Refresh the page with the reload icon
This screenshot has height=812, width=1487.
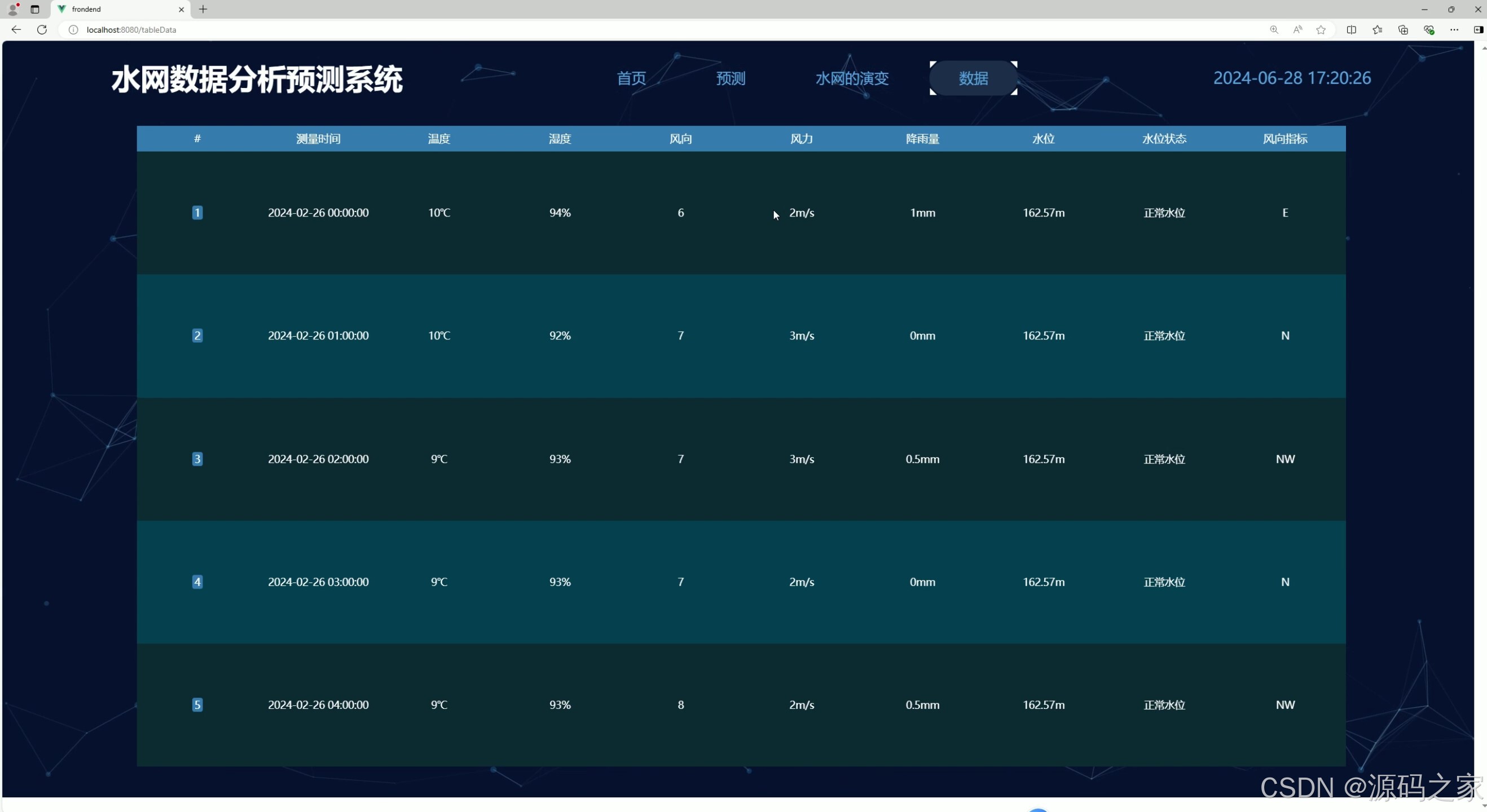click(42, 29)
